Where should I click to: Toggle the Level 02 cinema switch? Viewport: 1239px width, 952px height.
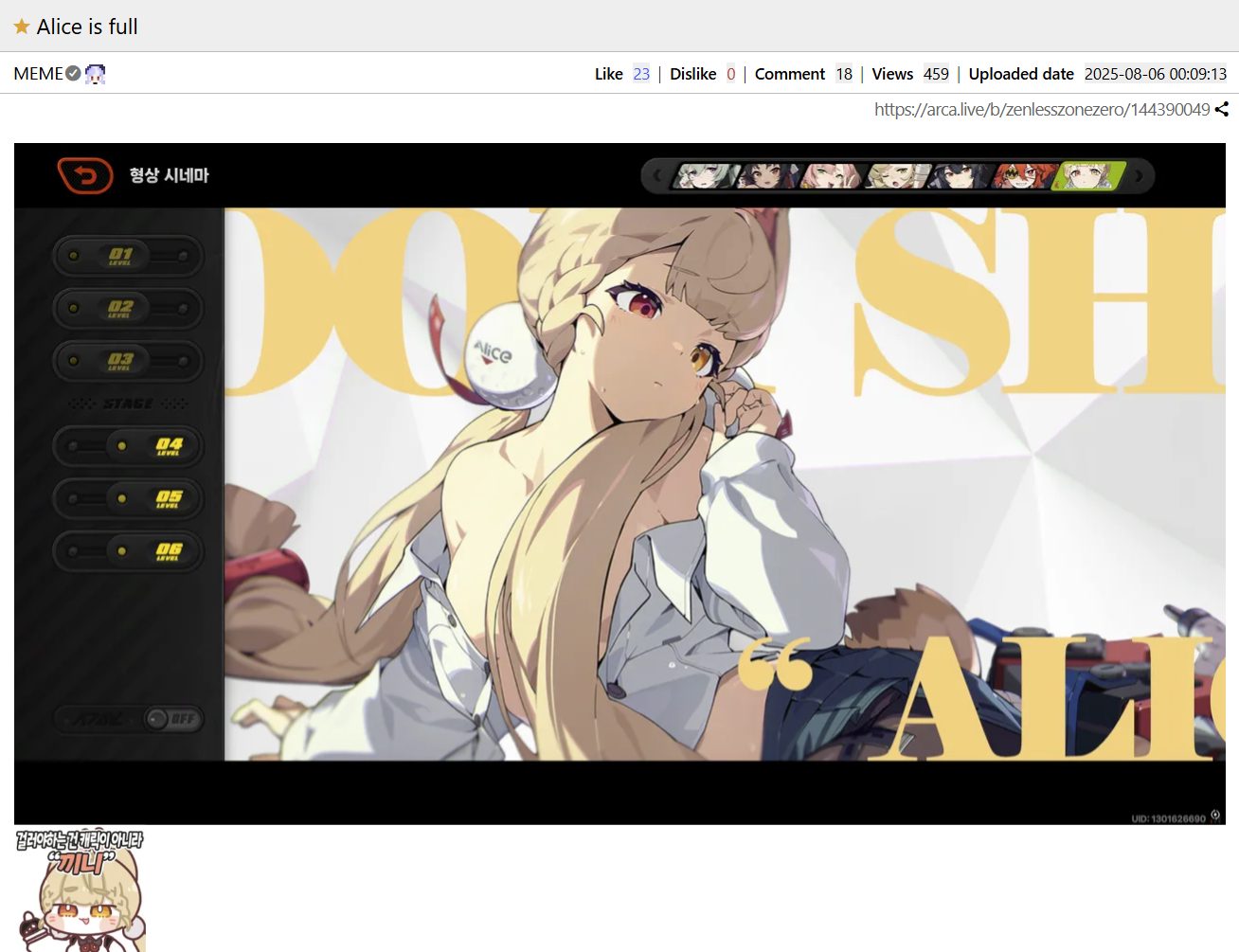128,308
